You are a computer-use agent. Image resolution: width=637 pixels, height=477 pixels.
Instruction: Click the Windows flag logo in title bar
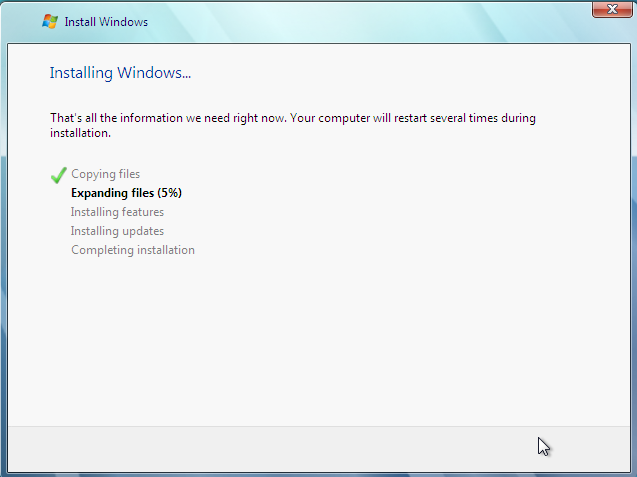tap(50, 22)
